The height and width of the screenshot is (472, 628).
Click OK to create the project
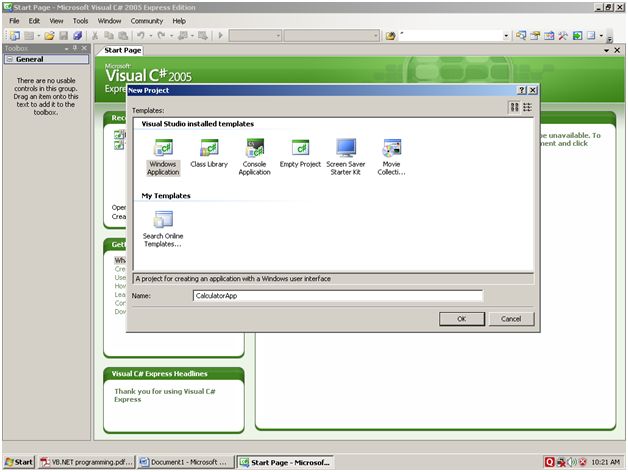(x=462, y=319)
